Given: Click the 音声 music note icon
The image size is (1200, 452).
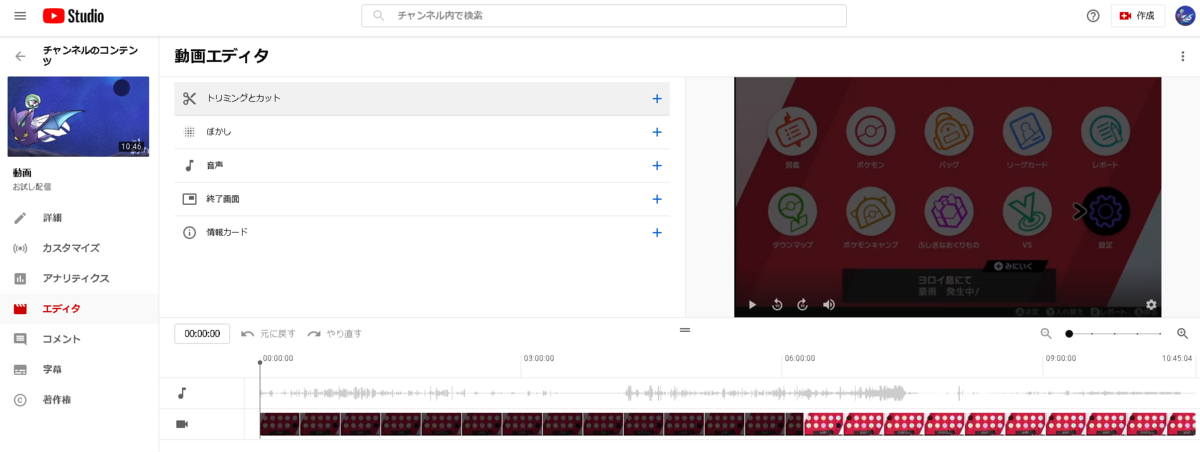Looking at the screenshot, I should click(190, 165).
